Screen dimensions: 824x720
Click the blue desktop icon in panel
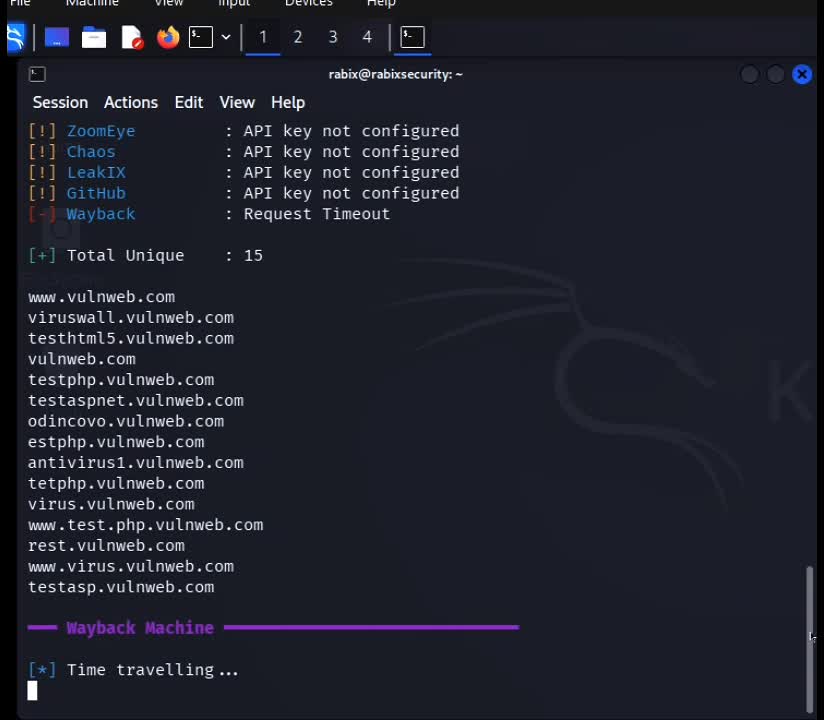pyautogui.click(x=57, y=37)
